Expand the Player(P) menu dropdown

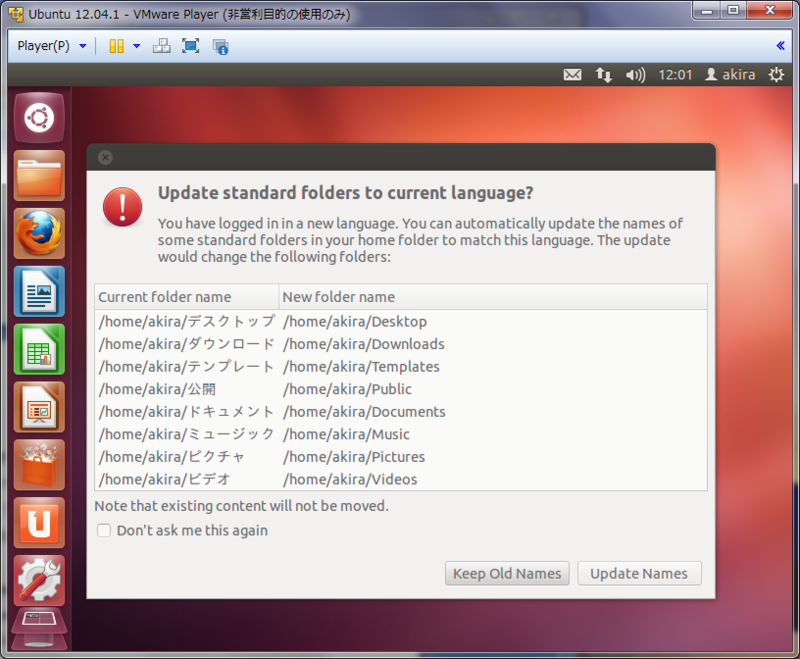coord(52,46)
